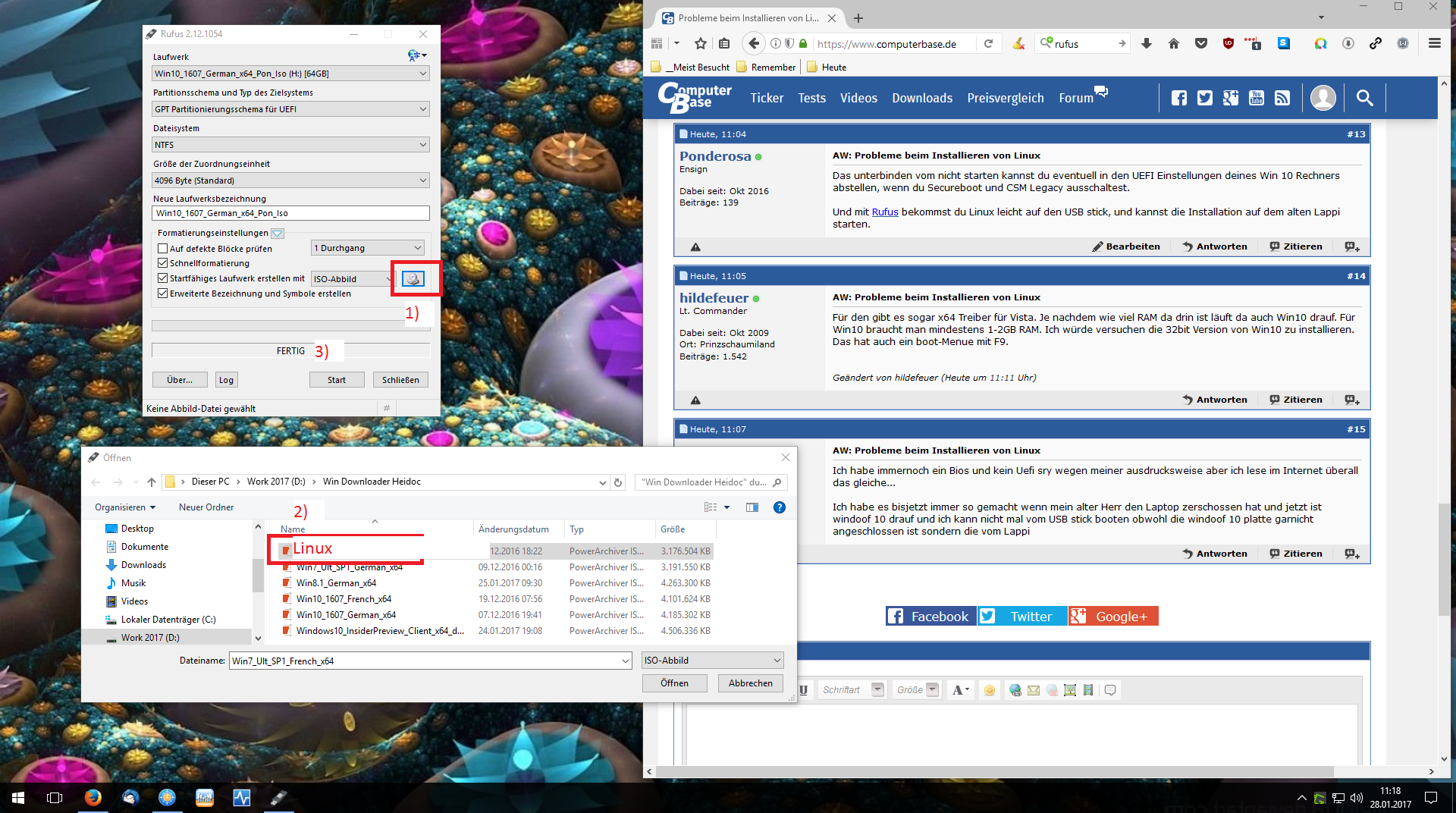The height and width of the screenshot is (813, 1456).
Task: Open the Tests section on ComputerBase
Action: [x=811, y=98]
